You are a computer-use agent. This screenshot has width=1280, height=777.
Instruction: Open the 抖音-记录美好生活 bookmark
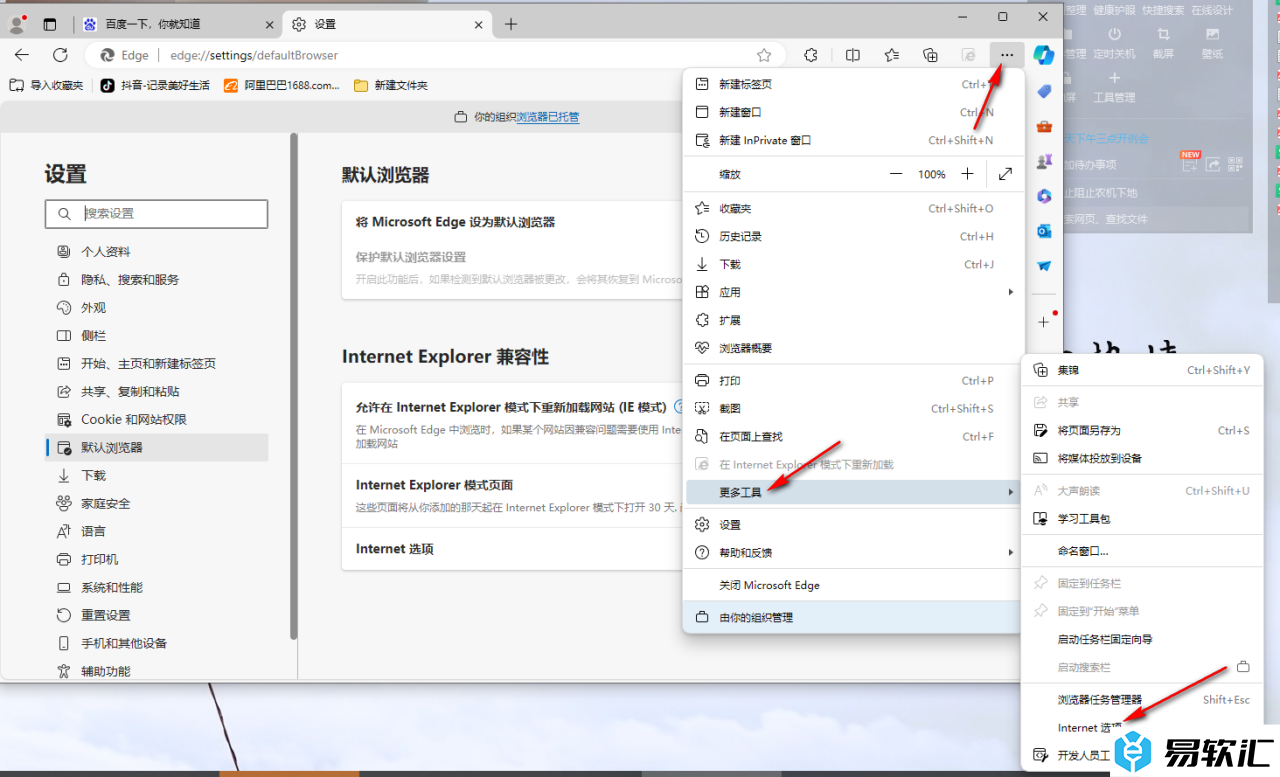(x=155, y=85)
